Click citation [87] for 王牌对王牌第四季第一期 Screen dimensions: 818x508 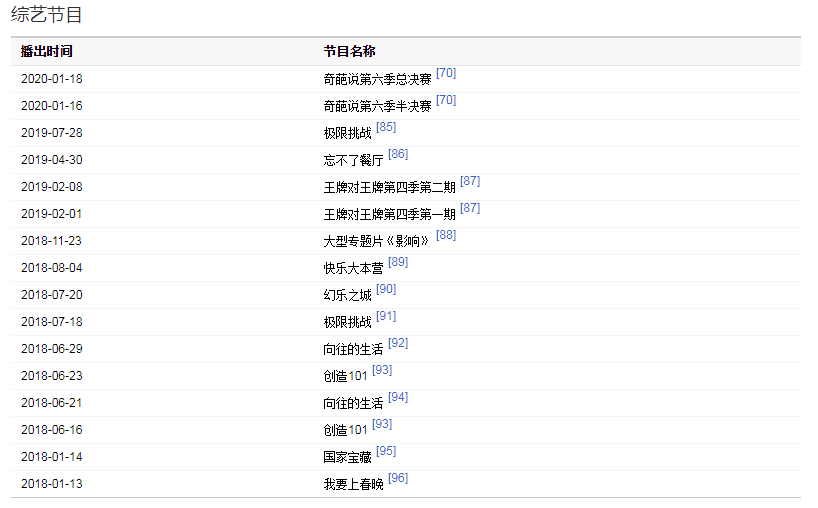click(470, 208)
